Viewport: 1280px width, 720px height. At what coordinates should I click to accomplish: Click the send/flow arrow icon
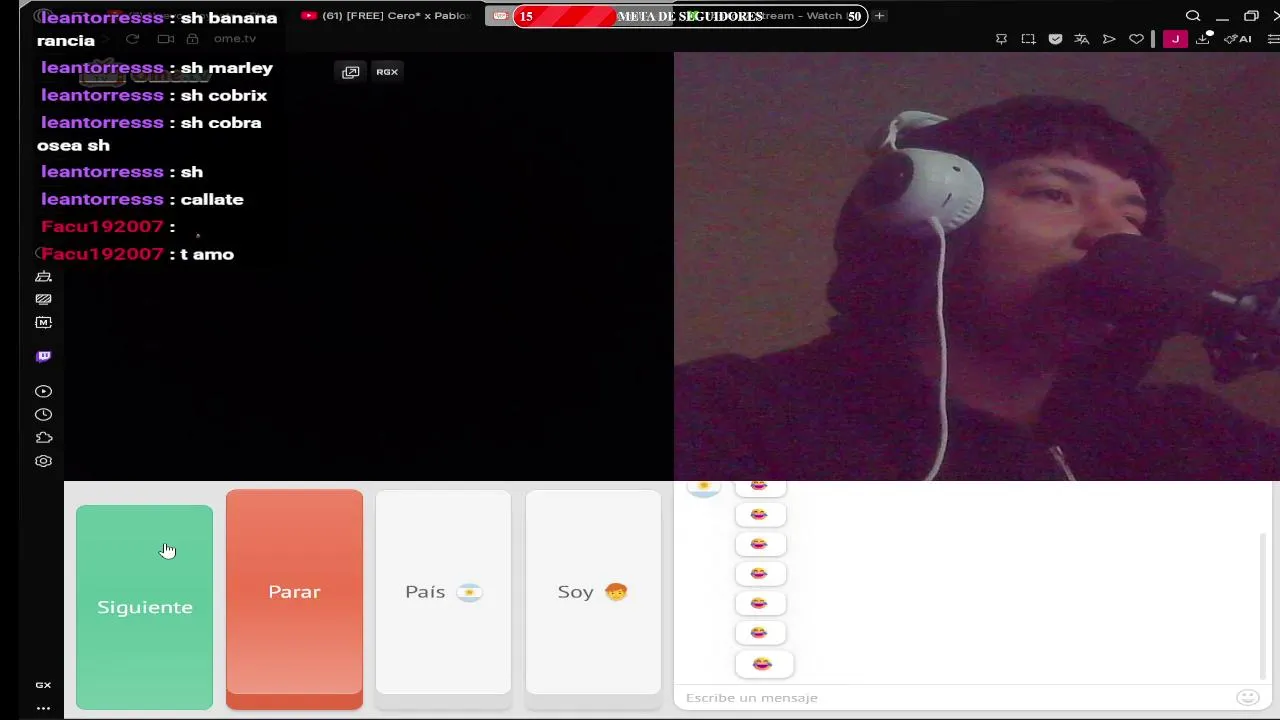(x=1109, y=39)
